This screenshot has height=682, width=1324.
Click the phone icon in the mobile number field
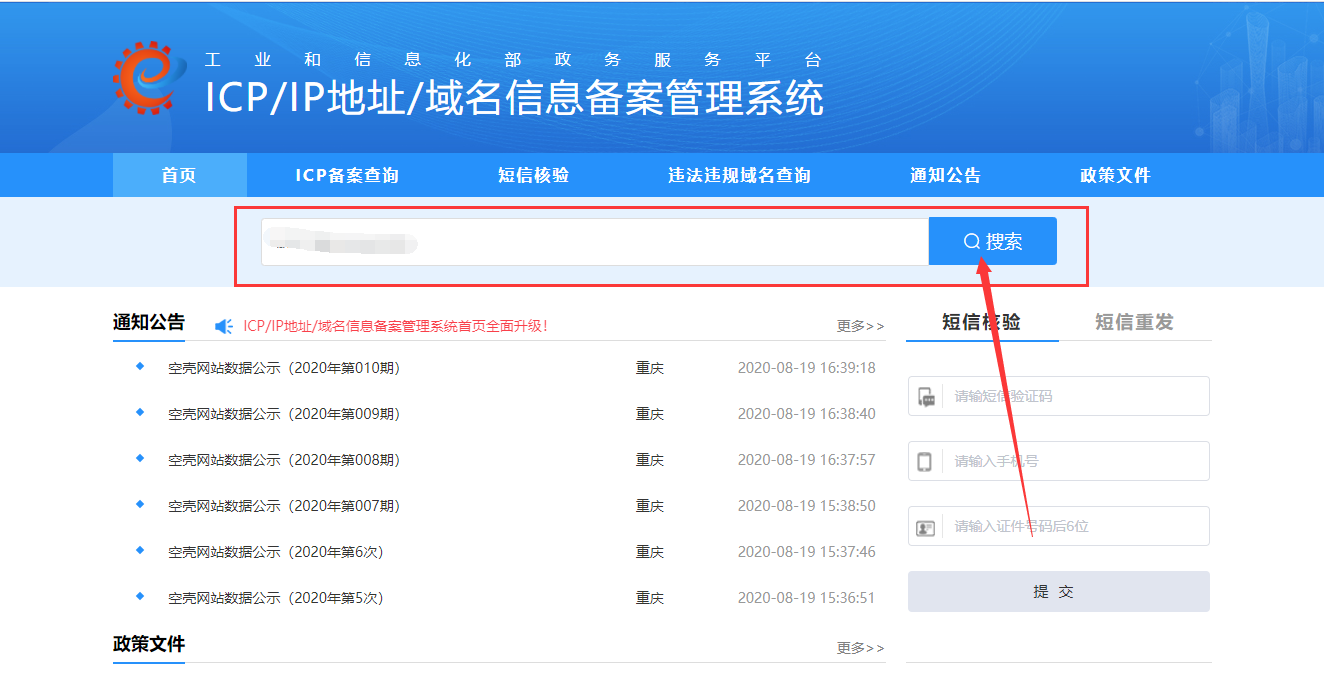pyautogui.click(x=925, y=462)
